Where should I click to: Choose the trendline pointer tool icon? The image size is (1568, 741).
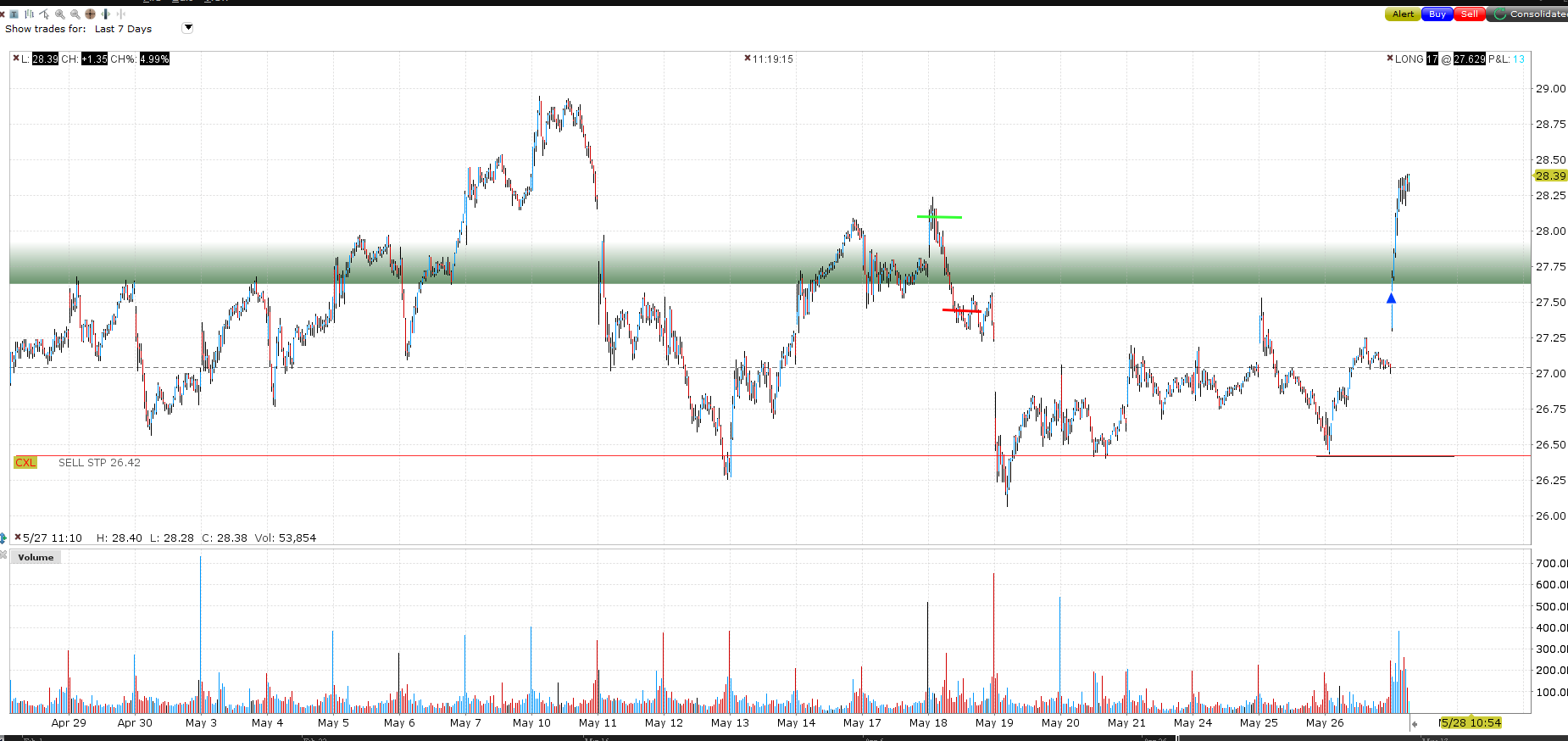click(44, 14)
